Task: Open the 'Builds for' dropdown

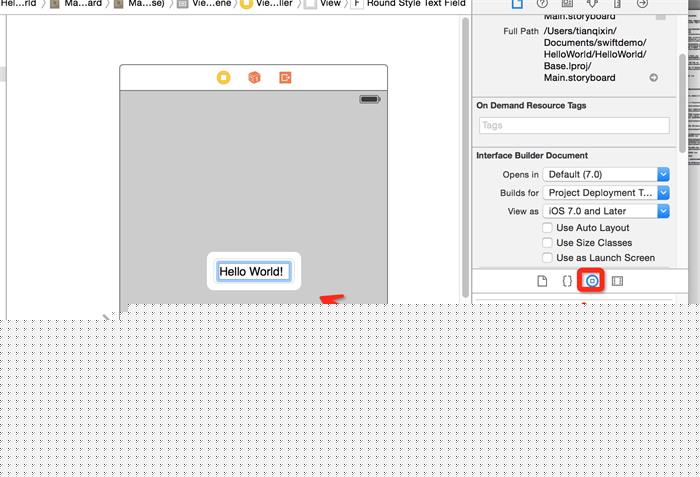Action: pyautogui.click(x=607, y=193)
